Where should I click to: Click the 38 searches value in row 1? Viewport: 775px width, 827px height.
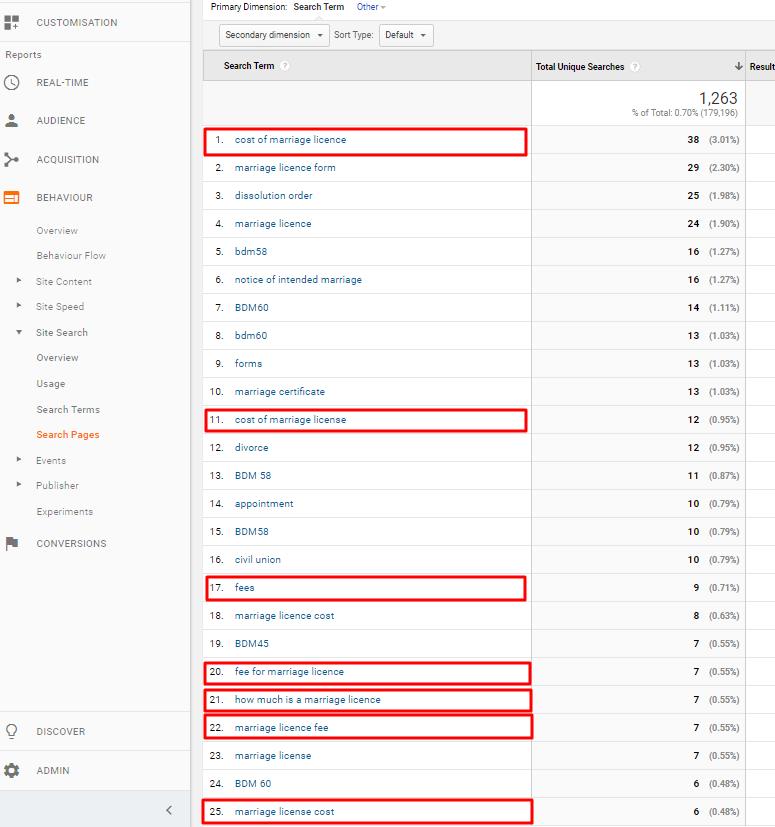tap(693, 140)
